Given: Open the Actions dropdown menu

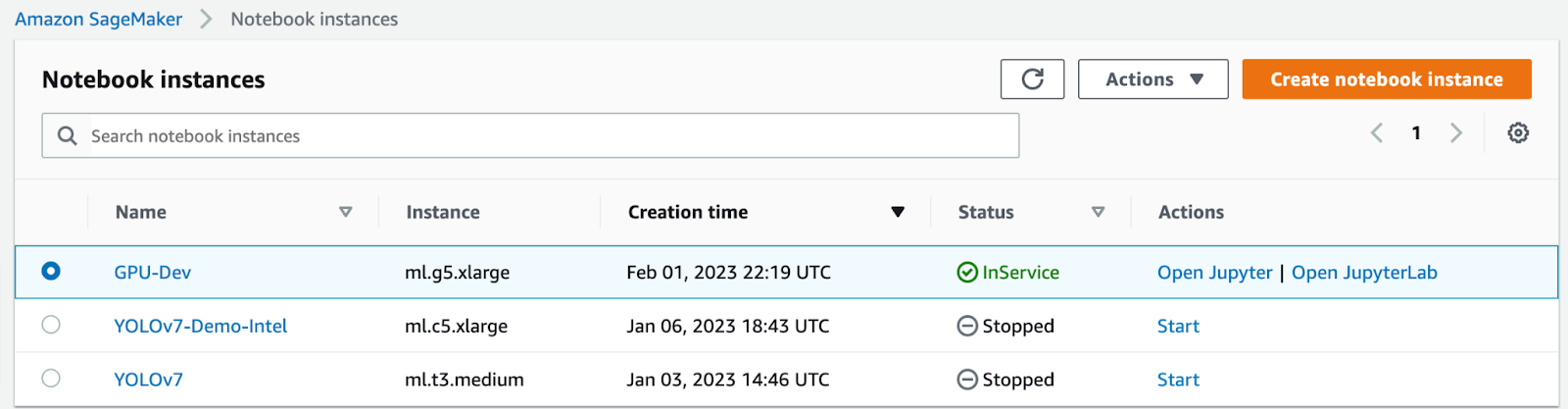Looking at the screenshot, I should coord(1152,79).
